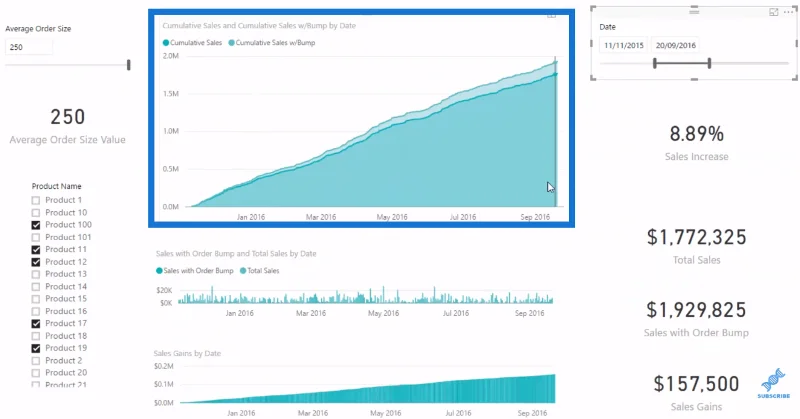The height and width of the screenshot is (419, 800).
Task: Click the 'Sales Gains by Date' chart title
Action: click(187, 353)
